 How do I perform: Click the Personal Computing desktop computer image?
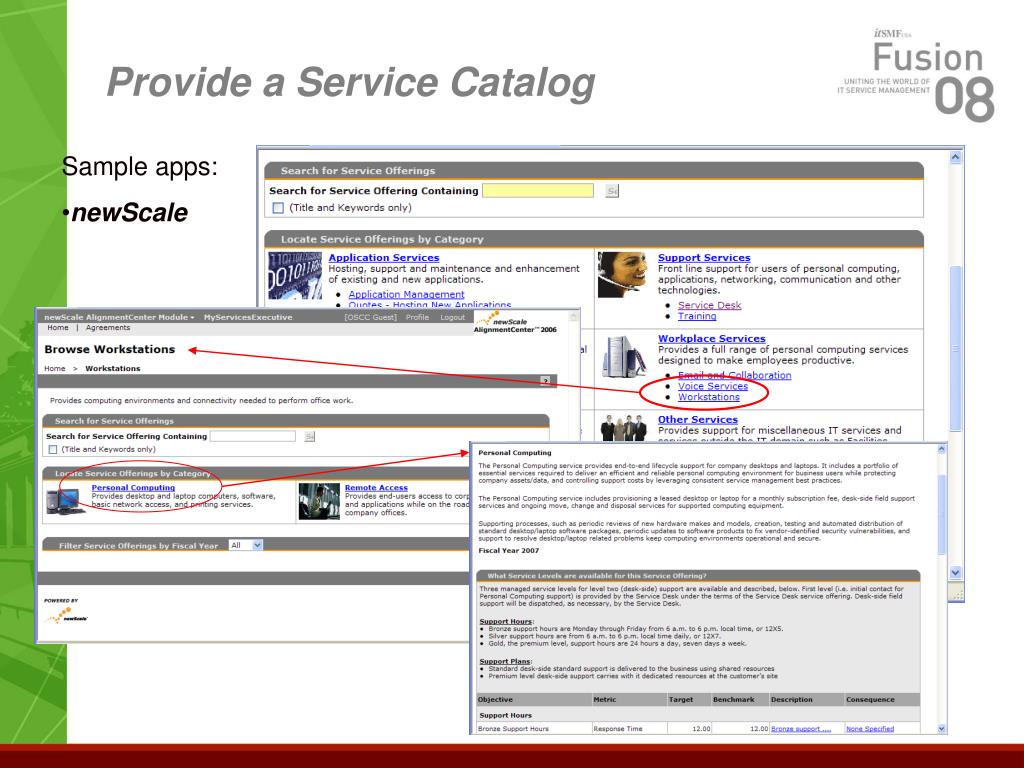(66, 502)
